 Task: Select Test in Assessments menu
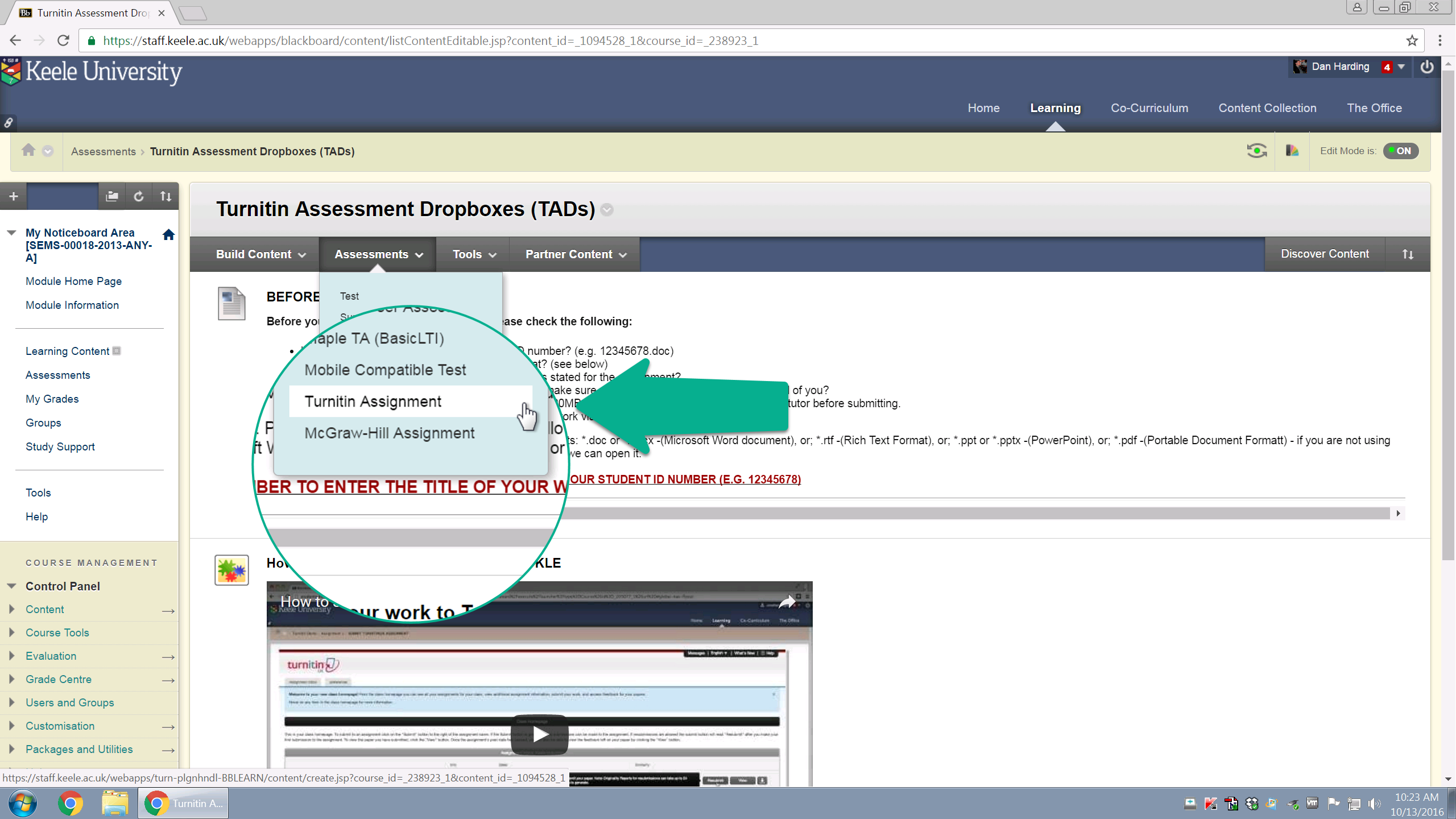[349, 296]
